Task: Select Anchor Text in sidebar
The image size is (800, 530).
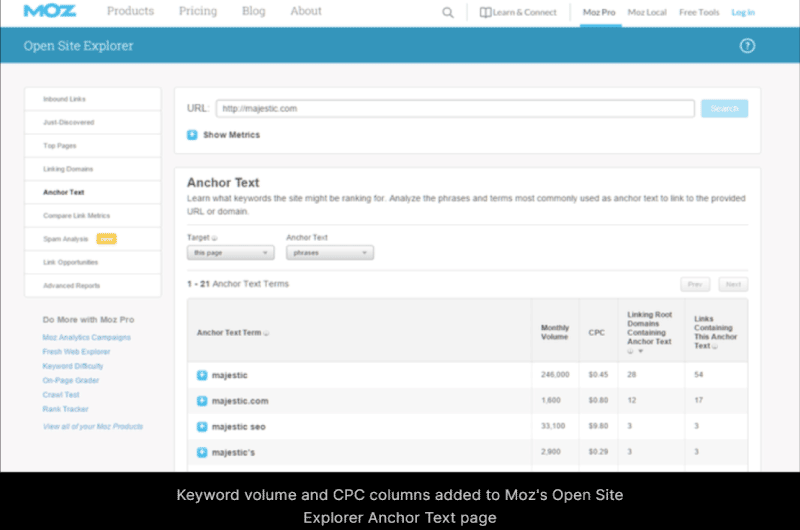Action: tap(93, 192)
